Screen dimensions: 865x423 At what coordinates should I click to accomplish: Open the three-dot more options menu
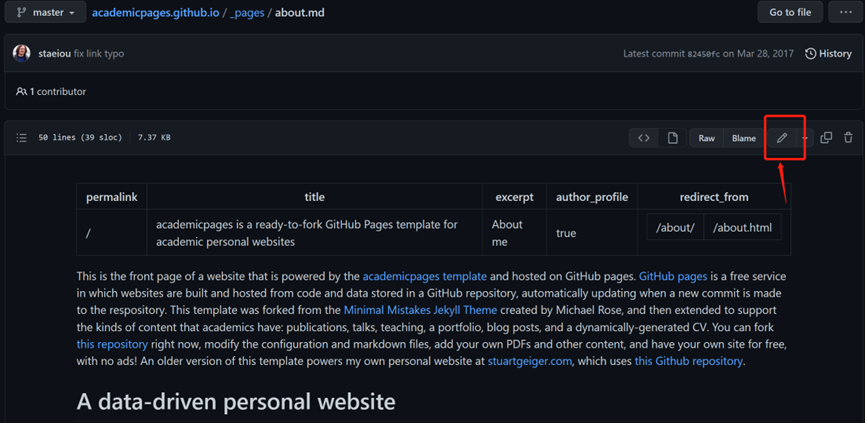click(x=846, y=12)
